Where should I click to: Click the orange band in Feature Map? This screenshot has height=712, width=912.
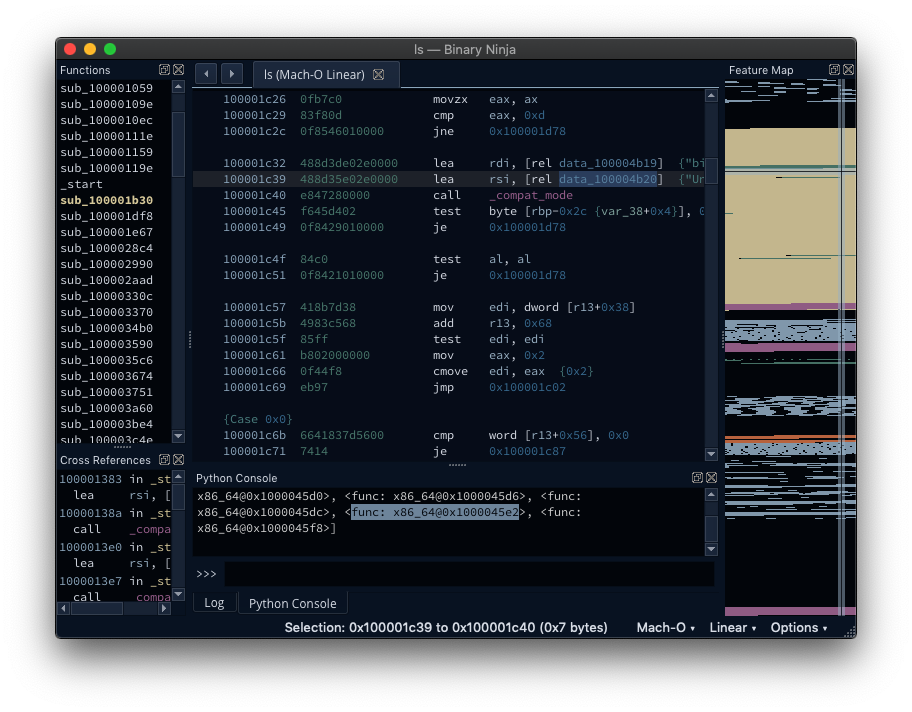pyautogui.click(x=789, y=437)
